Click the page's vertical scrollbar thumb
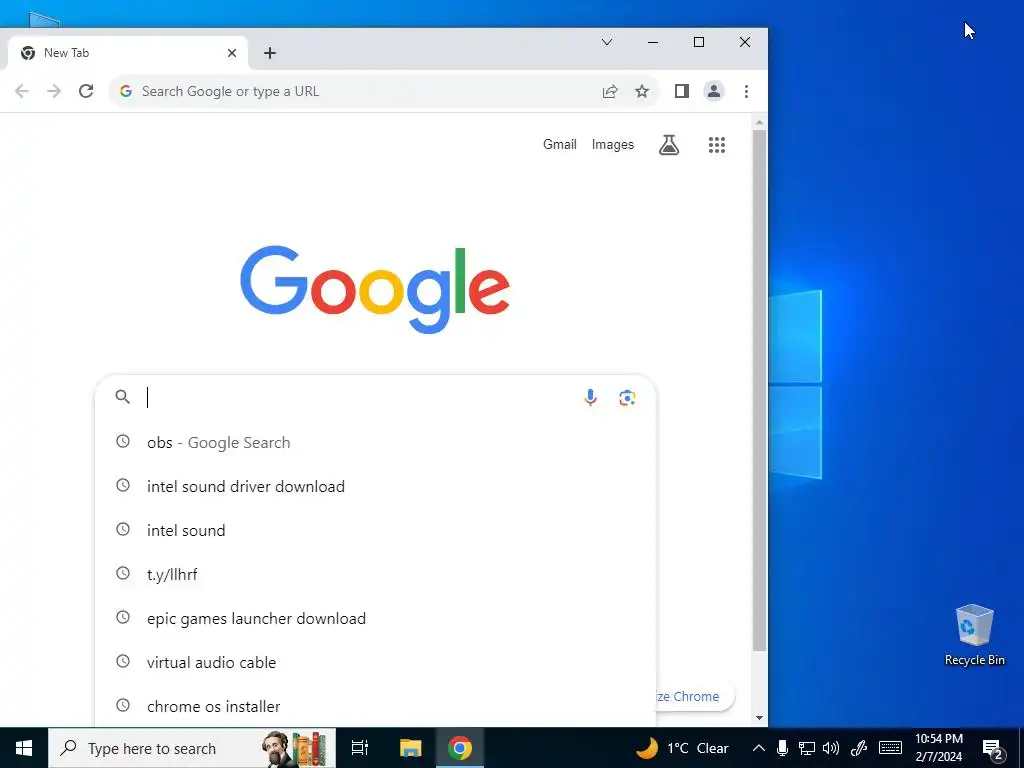 point(760,390)
